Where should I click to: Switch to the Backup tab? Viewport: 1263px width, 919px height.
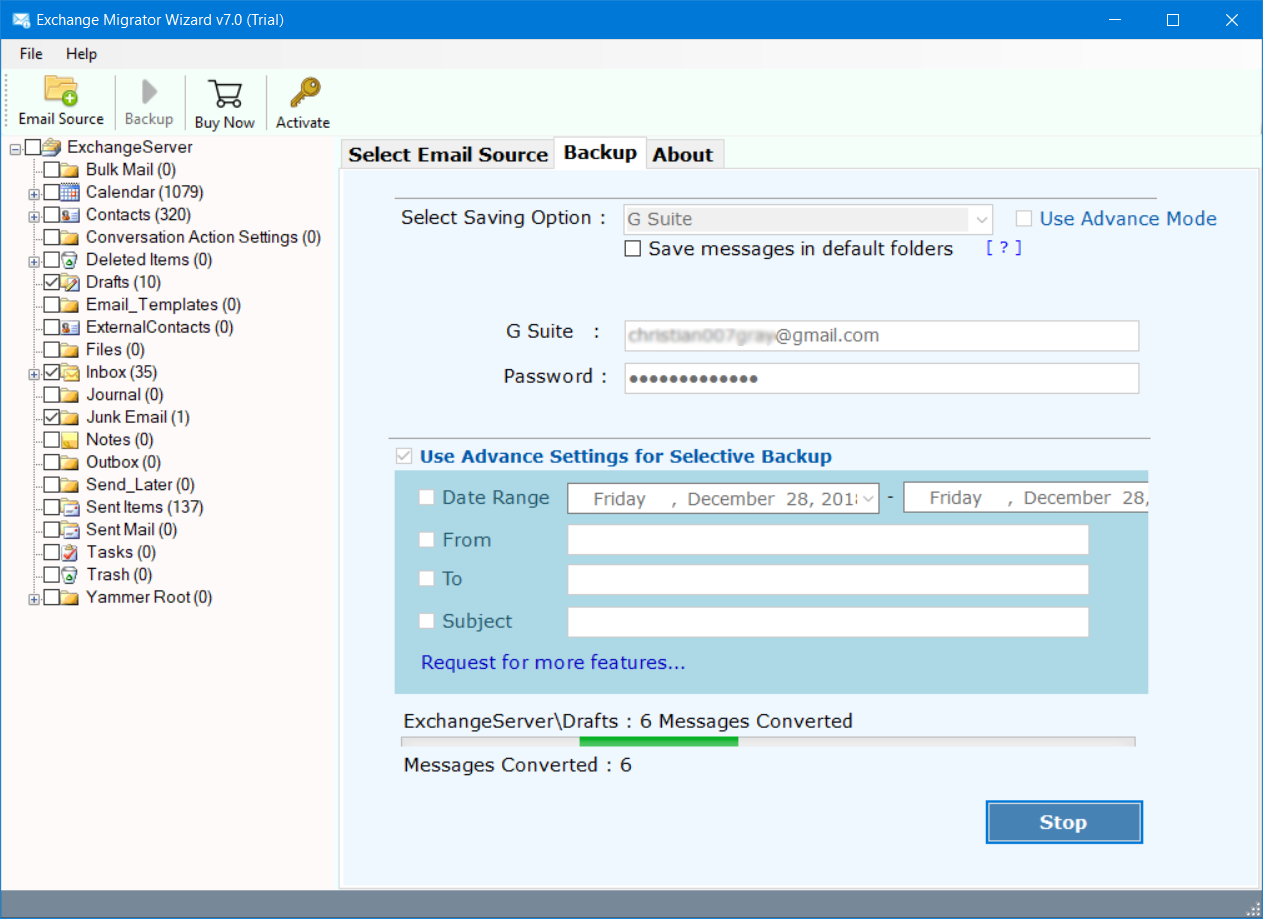tap(600, 153)
